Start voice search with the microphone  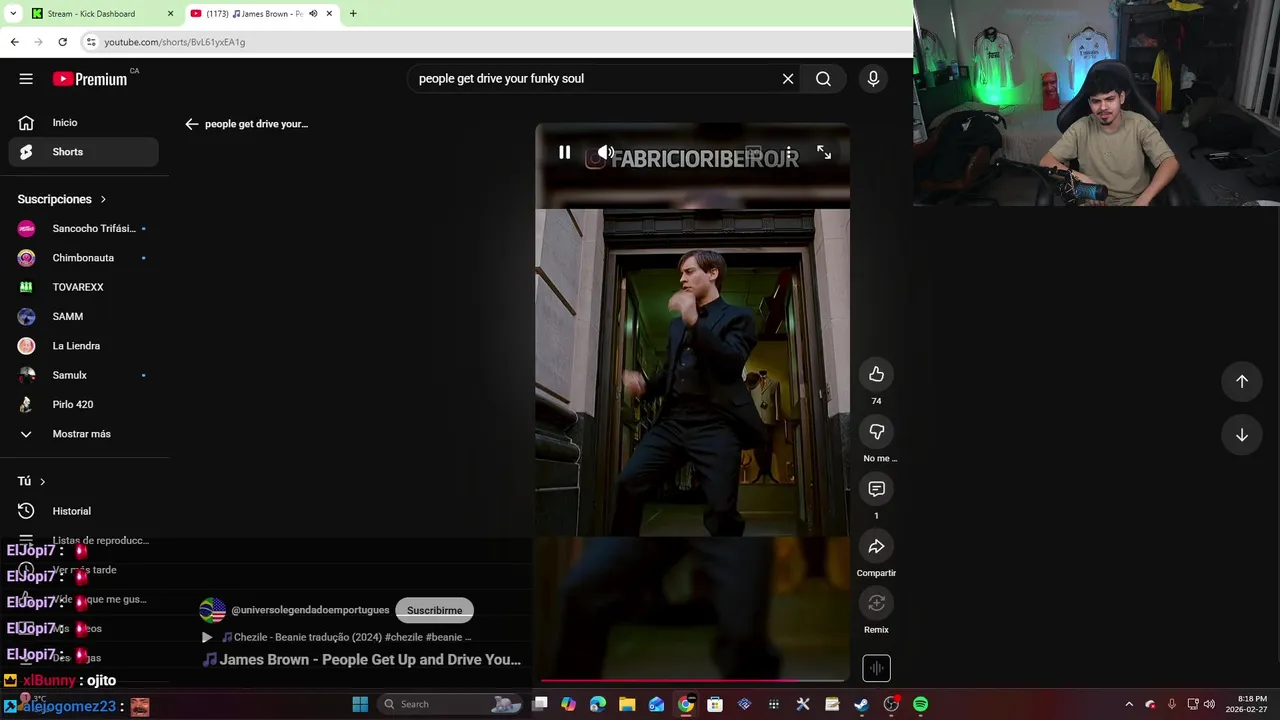pos(873,79)
